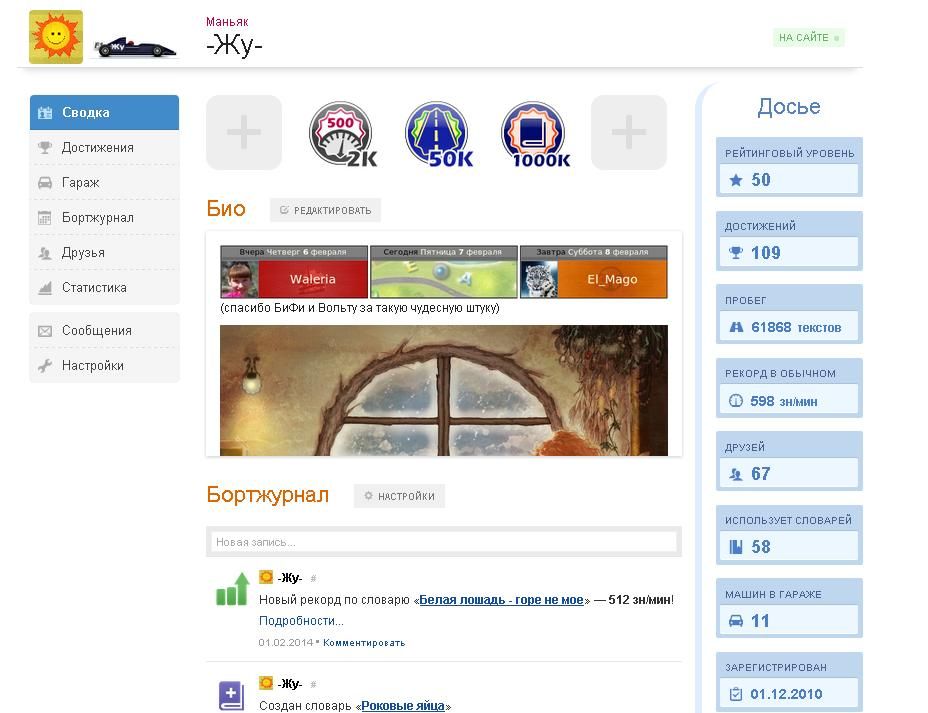Expand the Подробности link of the record entry

[301, 621]
